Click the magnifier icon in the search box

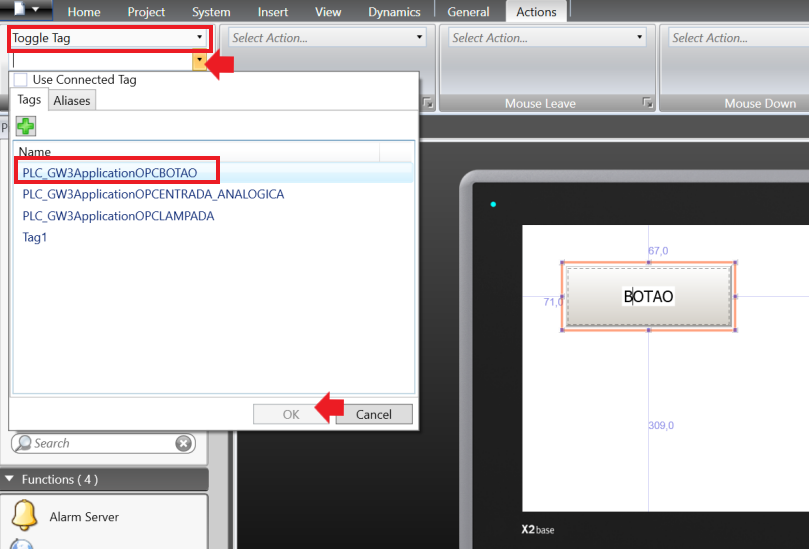click(x=21, y=443)
